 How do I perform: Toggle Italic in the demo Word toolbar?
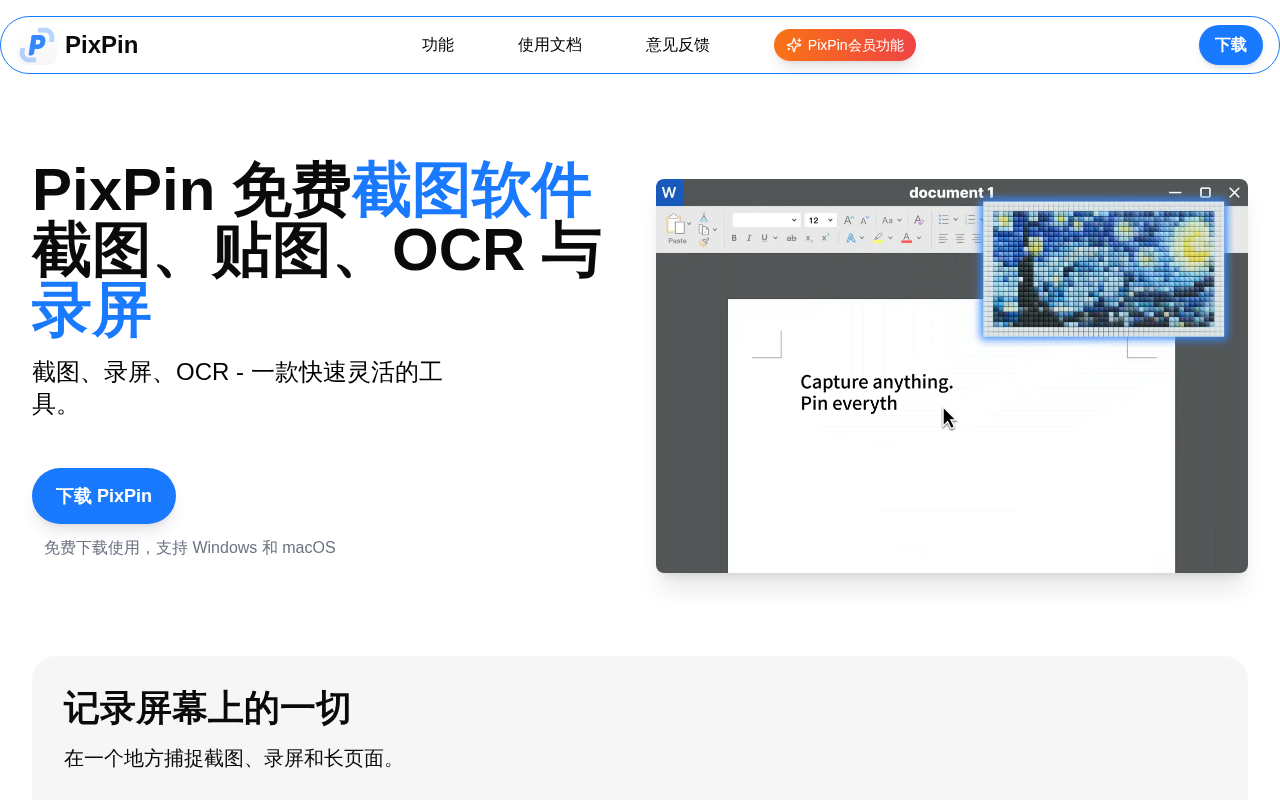pyautogui.click(x=749, y=238)
